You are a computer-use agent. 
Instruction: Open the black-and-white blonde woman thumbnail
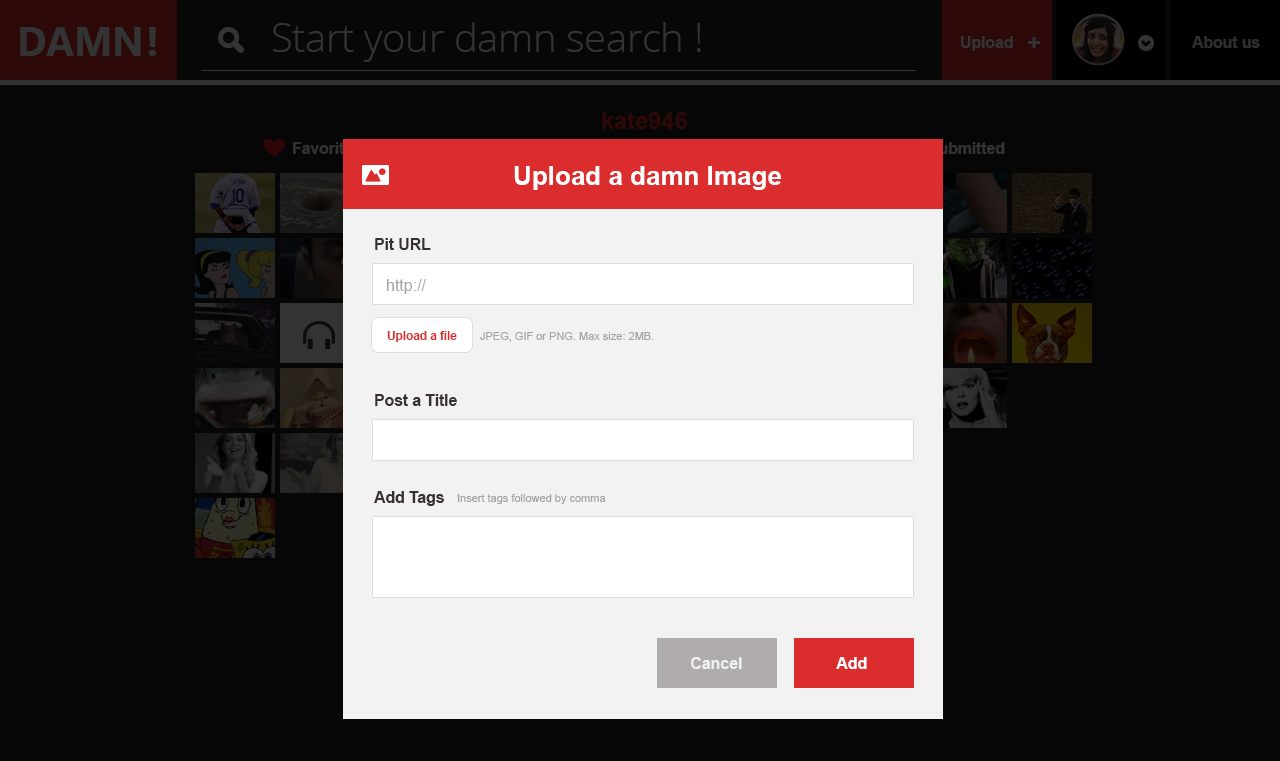point(975,398)
